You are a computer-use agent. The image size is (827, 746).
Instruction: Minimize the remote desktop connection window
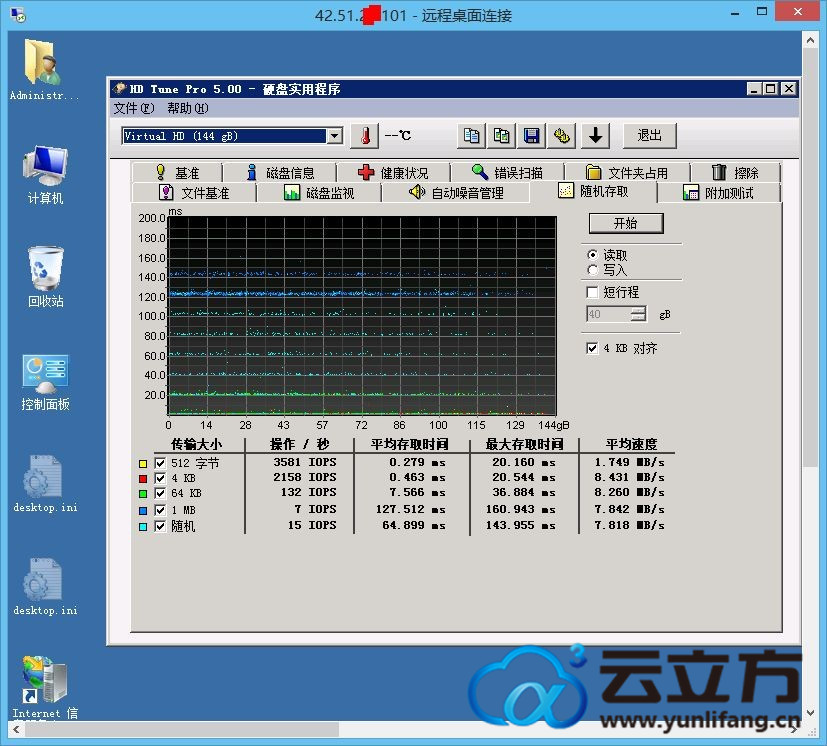pos(735,13)
